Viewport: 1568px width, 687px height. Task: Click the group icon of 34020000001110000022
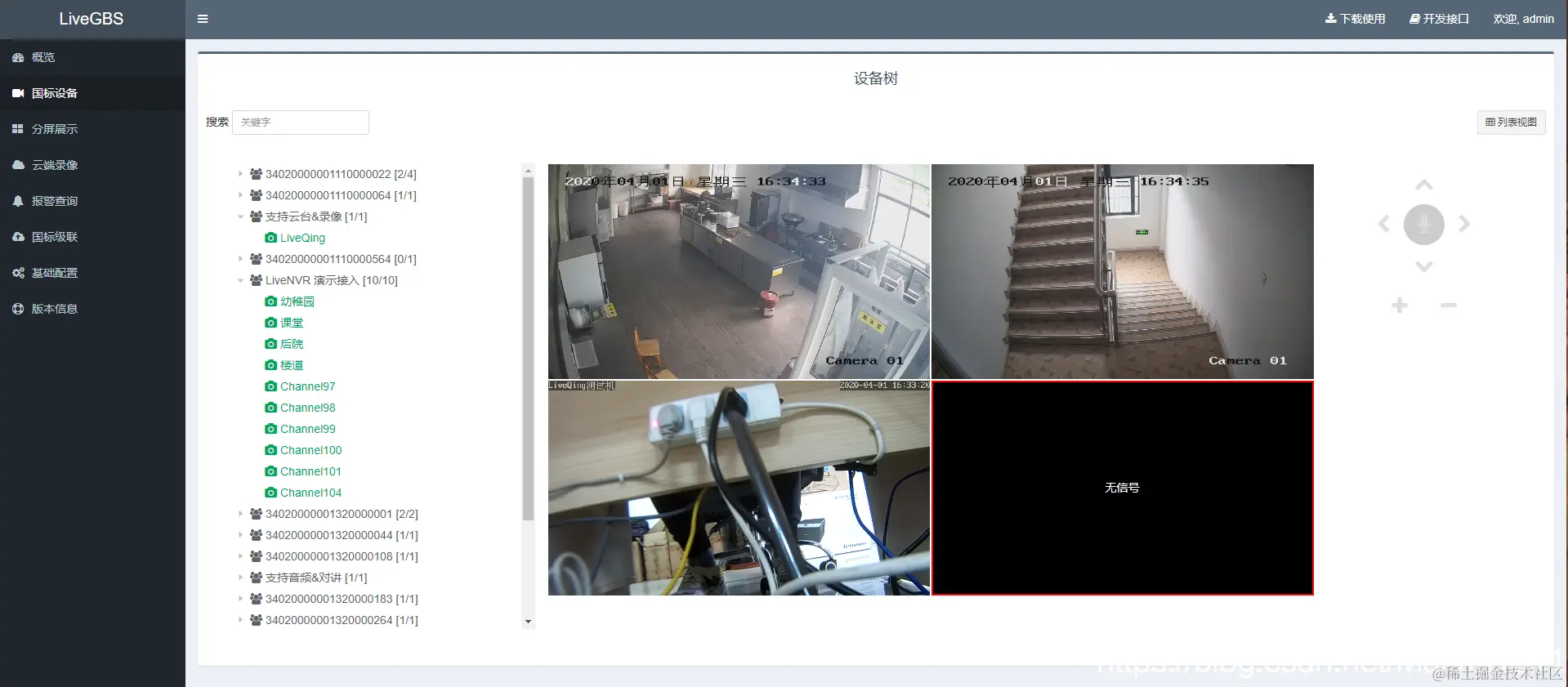click(256, 174)
